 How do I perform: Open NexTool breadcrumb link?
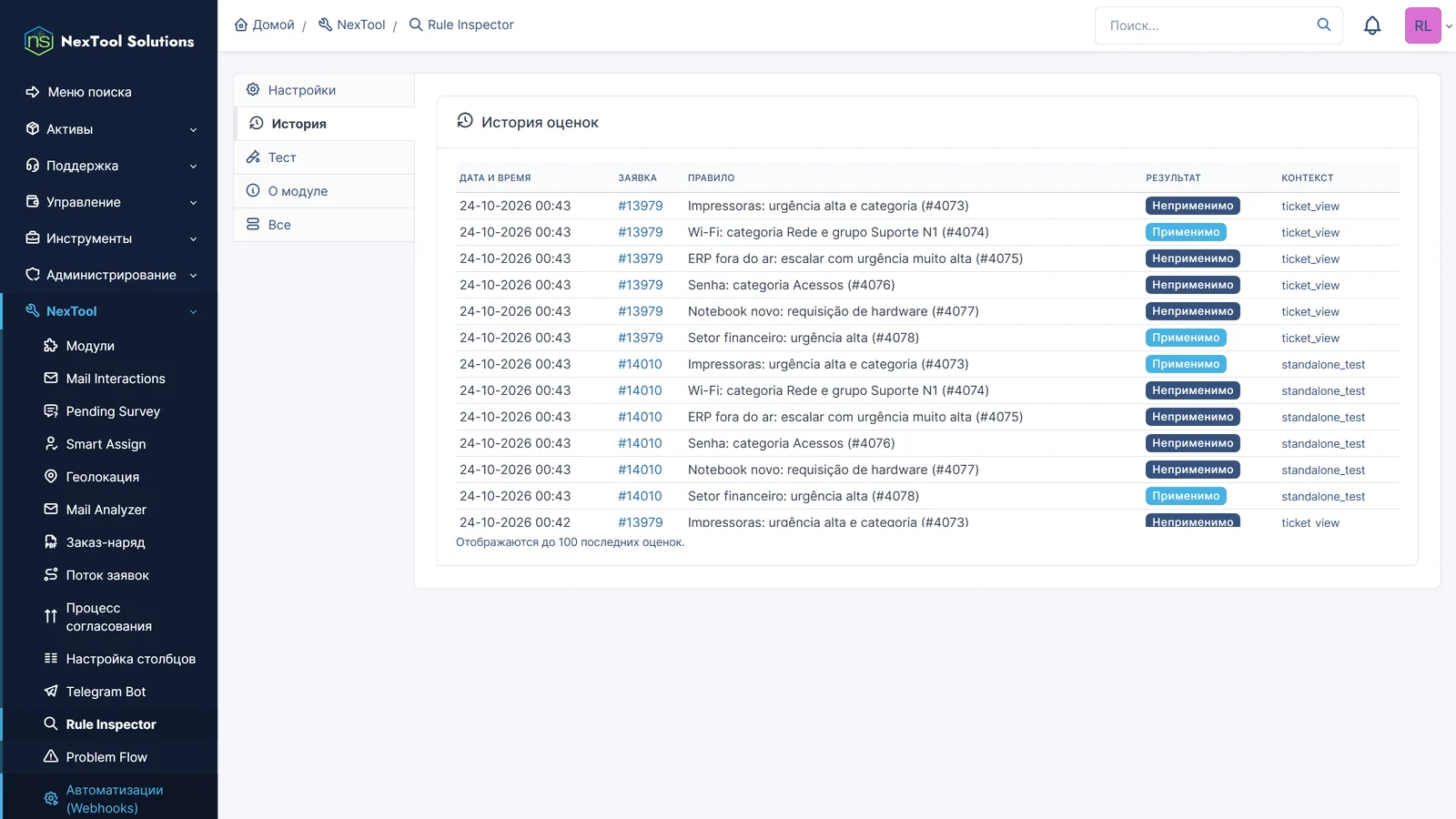click(352, 25)
